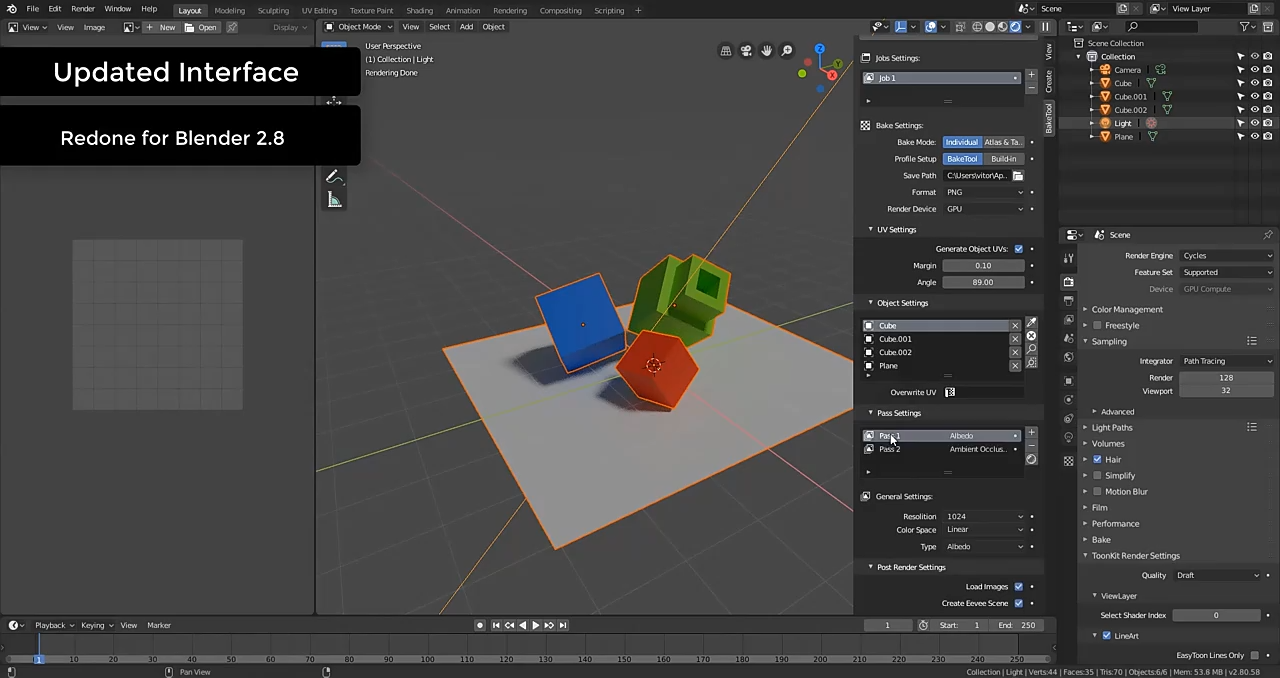Open the Render menu in the top bar

click(x=83, y=10)
